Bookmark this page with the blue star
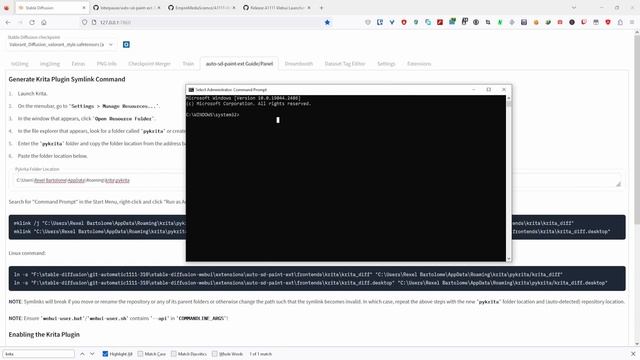The height and width of the screenshot is (360, 640). coord(327,22)
